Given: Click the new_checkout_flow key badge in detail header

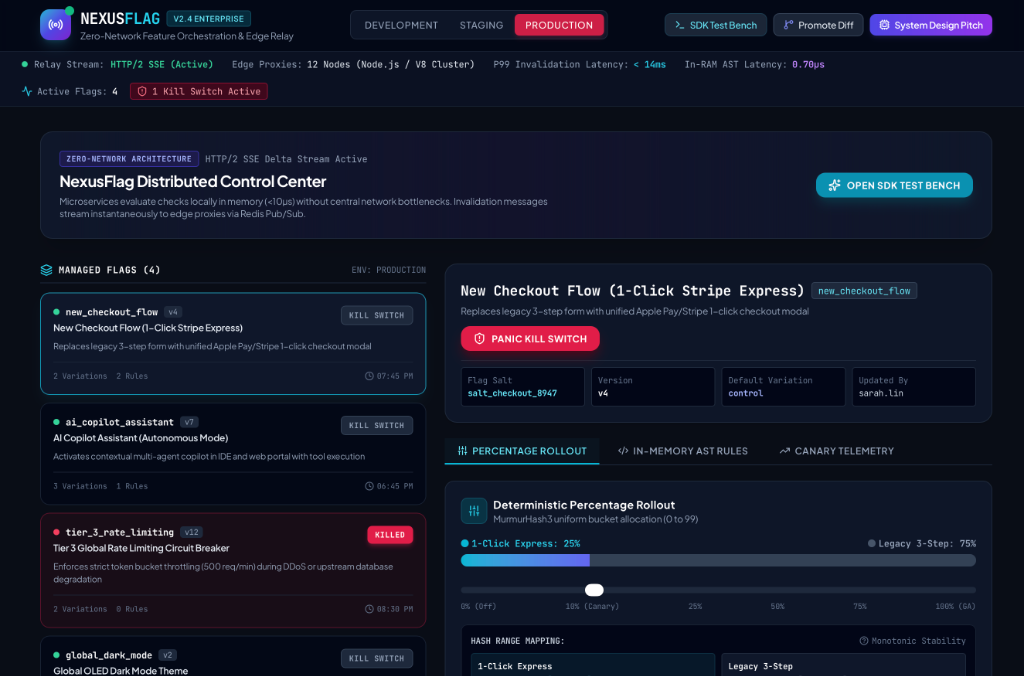Looking at the screenshot, I should 864,291.
